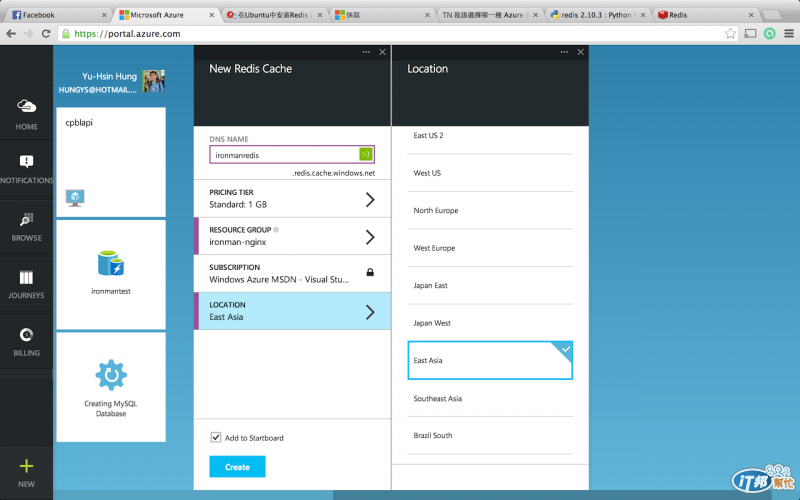Click the ironman-nginx resource group value

pos(238,242)
